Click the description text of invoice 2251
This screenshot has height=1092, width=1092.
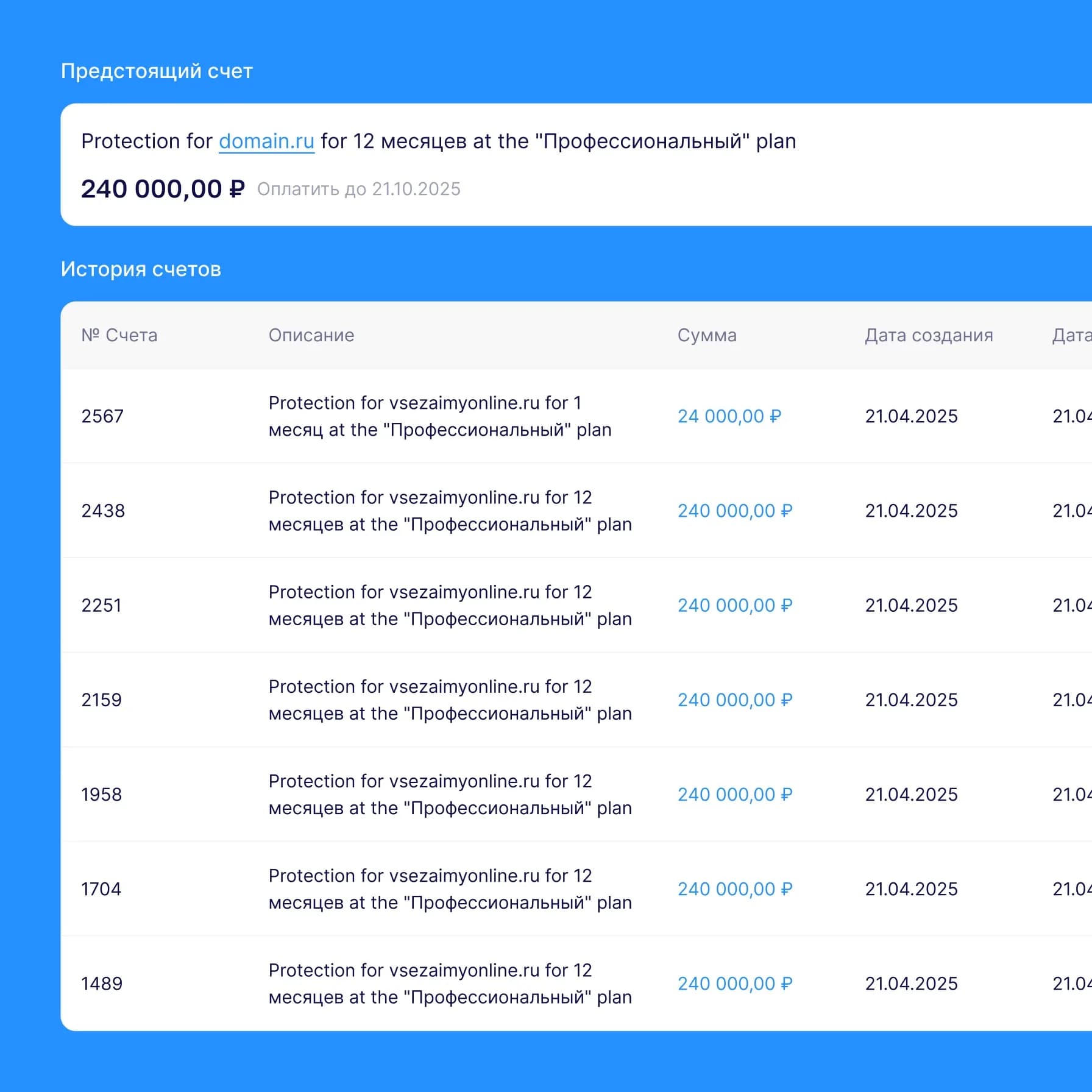tap(450, 605)
